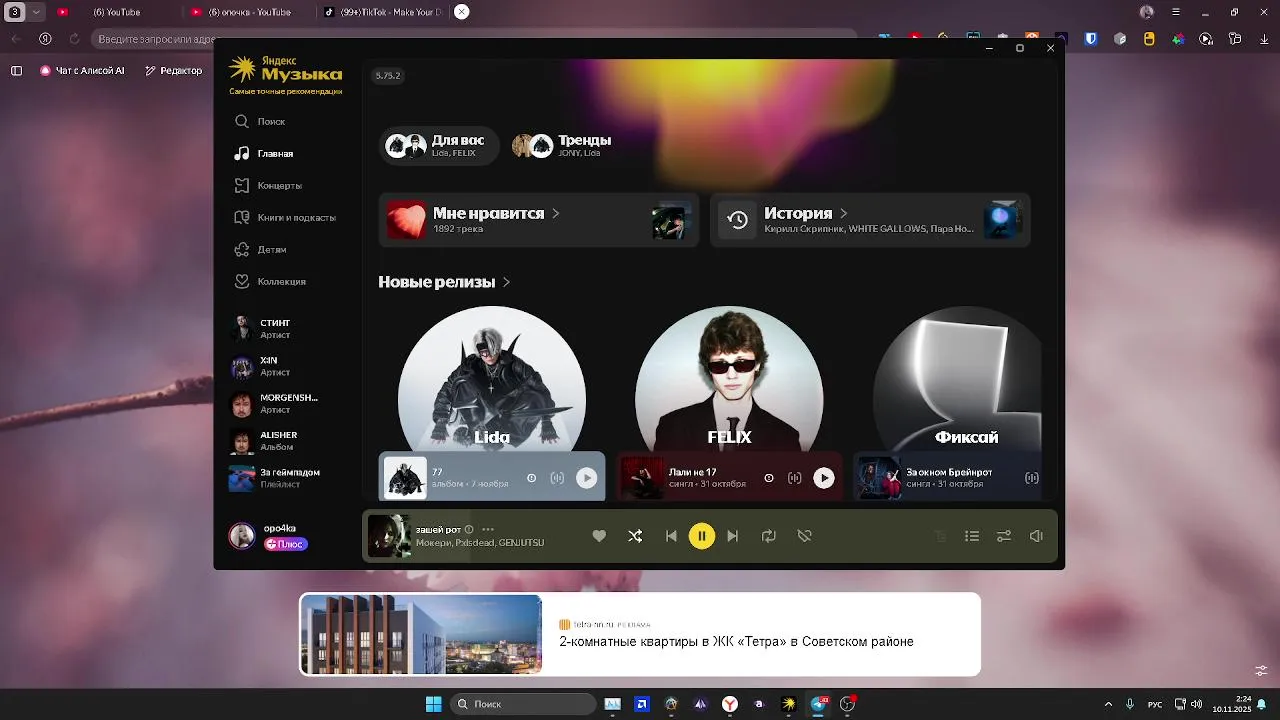Click explicit badge on Лали не 17
Image resolution: width=1280 pixels, height=720 pixels.
click(769, 478)
